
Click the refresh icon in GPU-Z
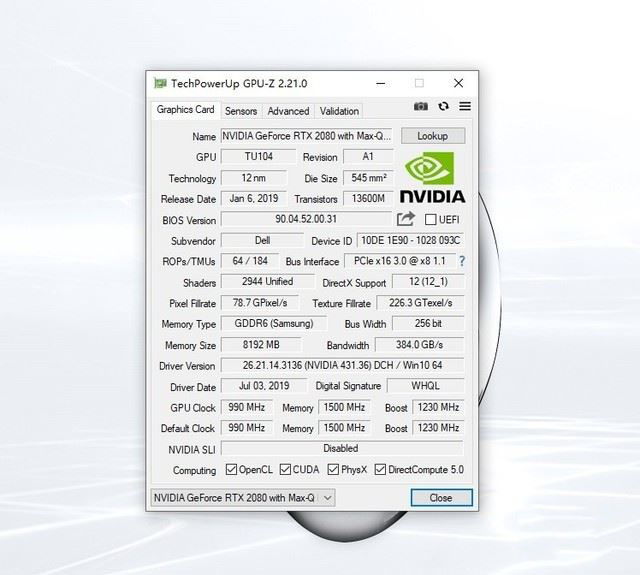pos(444,106)
